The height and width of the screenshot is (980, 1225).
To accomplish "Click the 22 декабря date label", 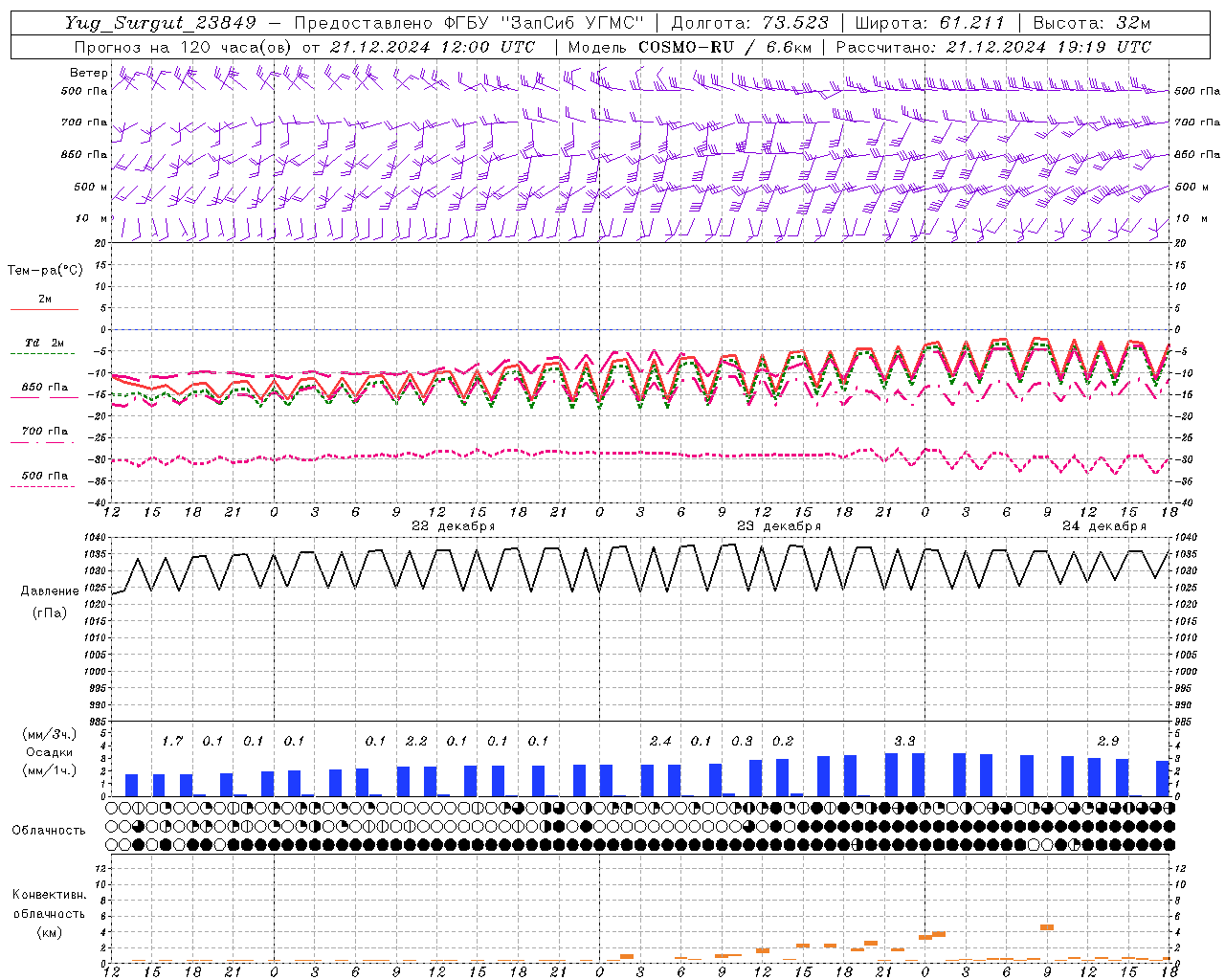I will click(x=454, y=526).
